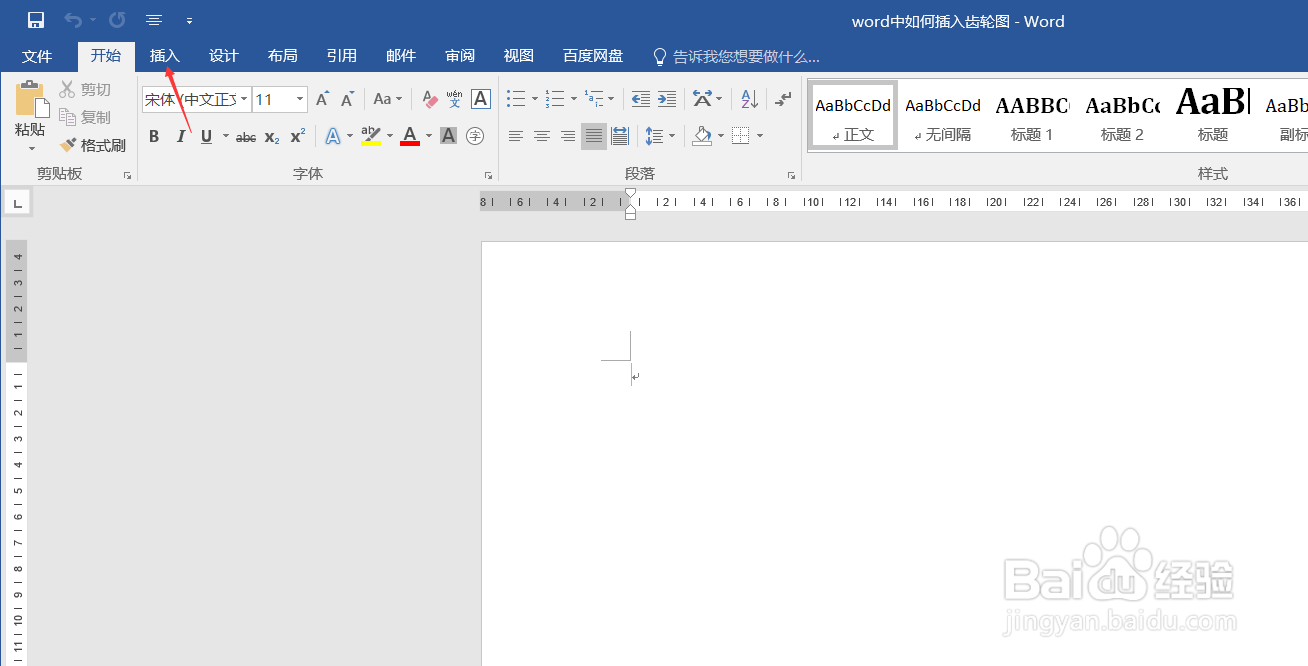Redo the previous action
Image resolution: width=1308 pixels, height=666 pixels.
(x=117, y=20)
